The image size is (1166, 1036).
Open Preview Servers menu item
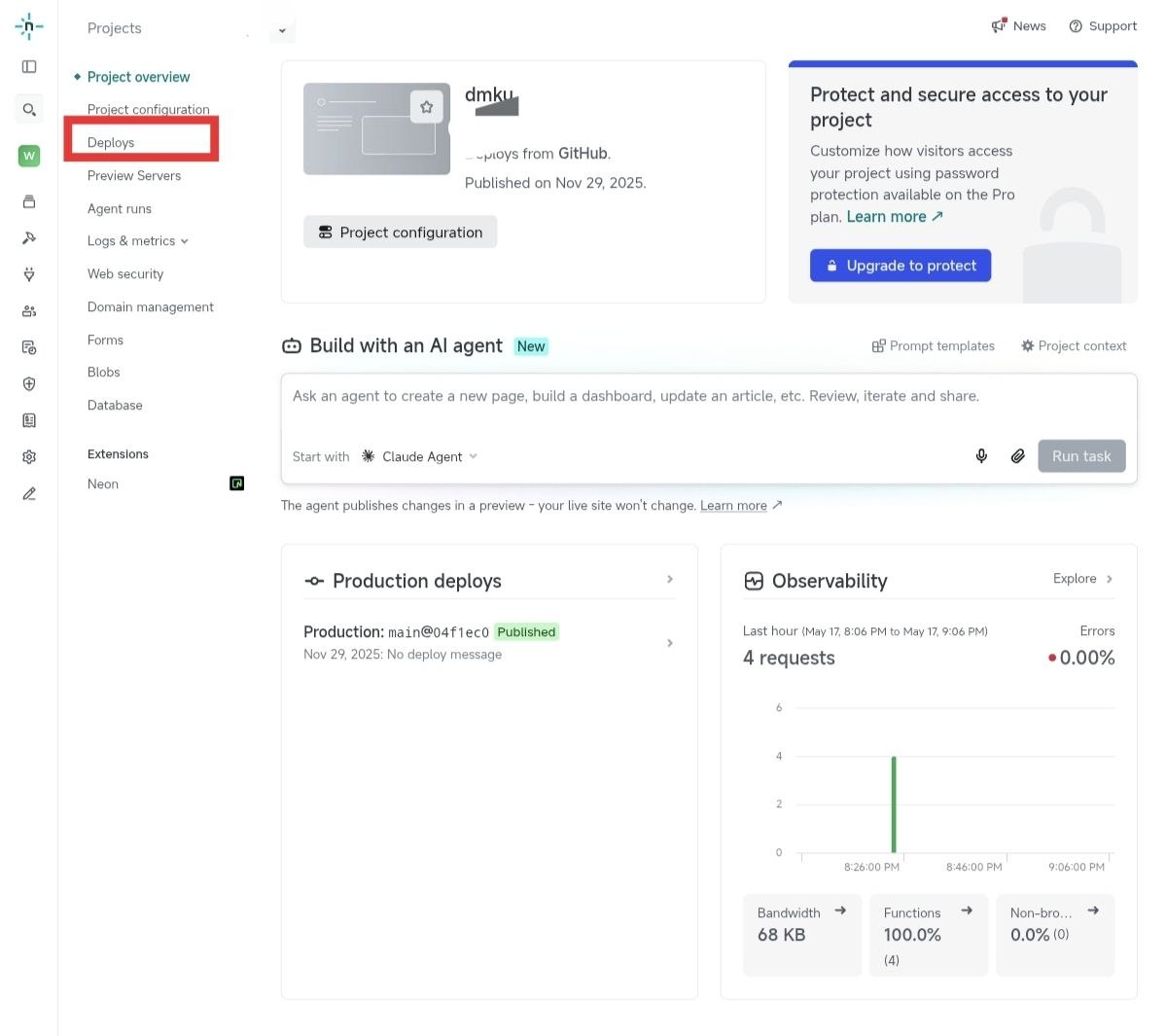(x=134, y=175)
